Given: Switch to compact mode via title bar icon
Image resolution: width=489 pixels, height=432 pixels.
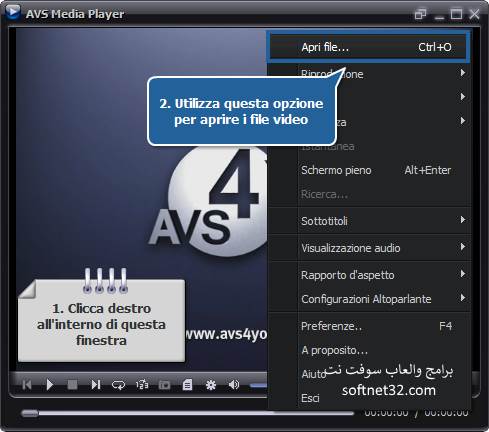Looking at the screenshot, I should click(420, 14).
